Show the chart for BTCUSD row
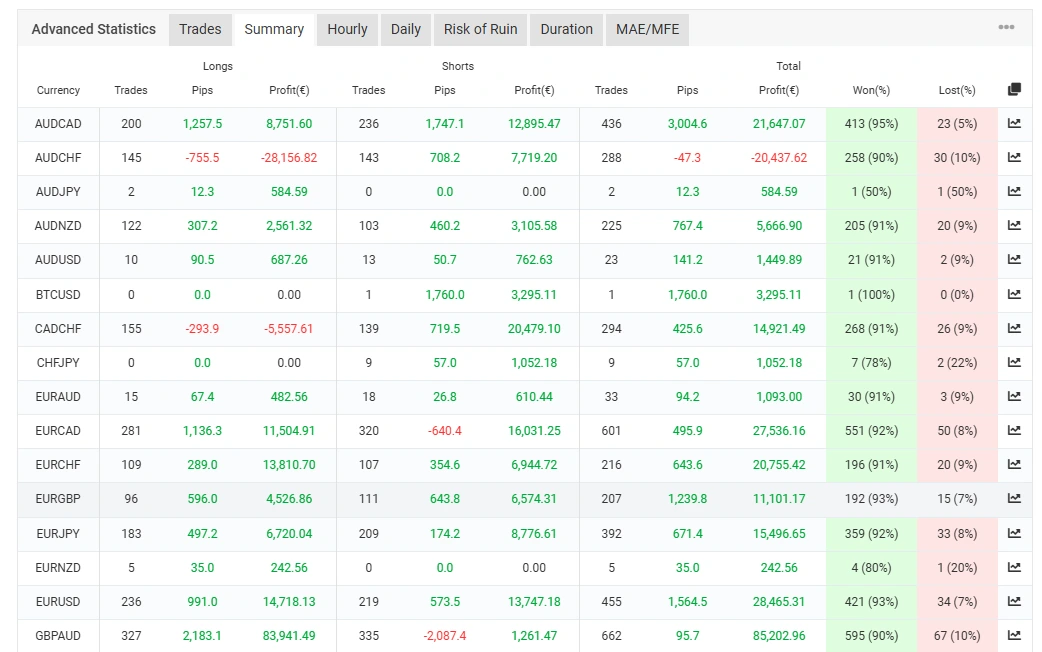The width and height of the screenshot is (1042, 652). click(1014, 294)
